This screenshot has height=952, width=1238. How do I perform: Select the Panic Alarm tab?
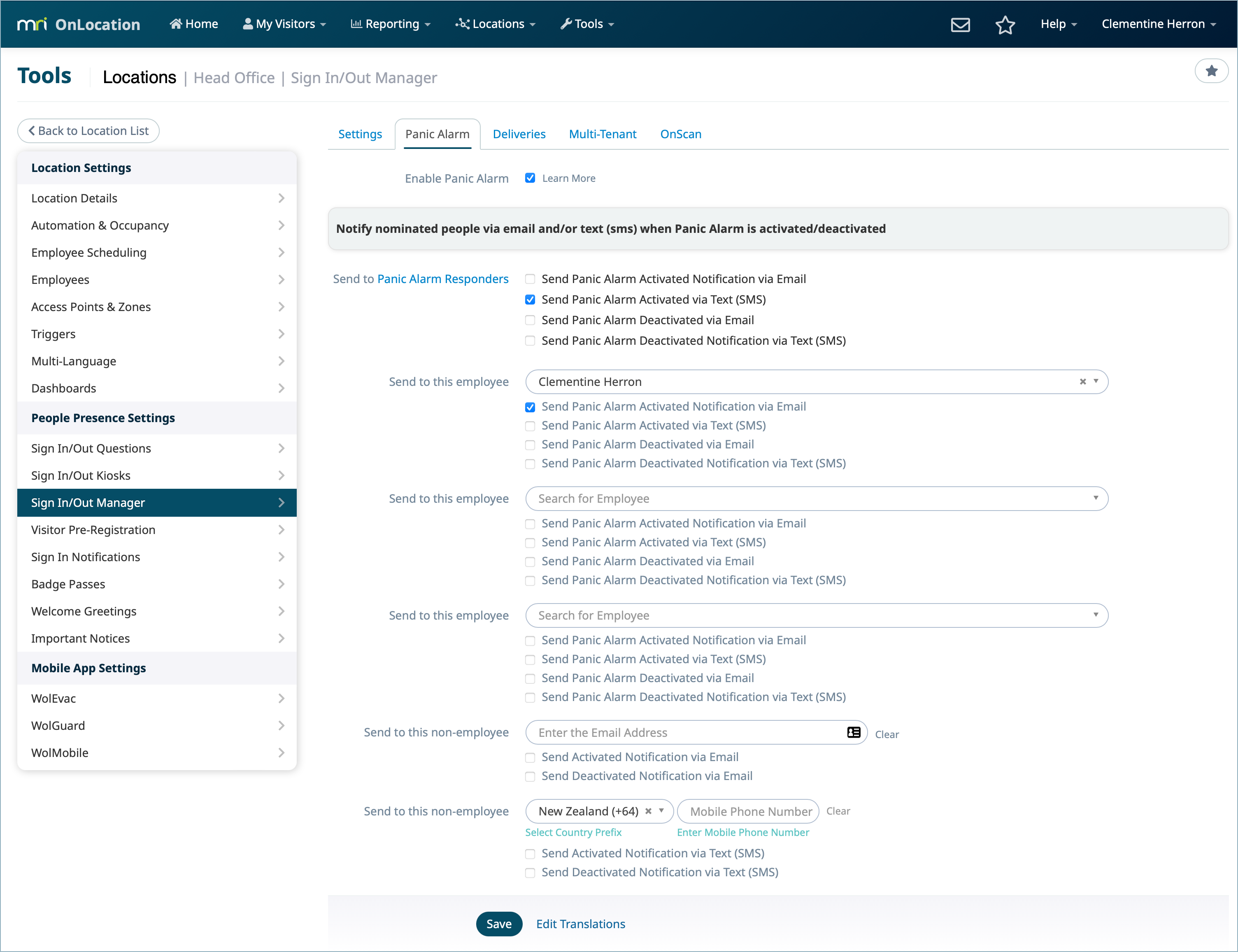pyautogui.click(x=437, y=134)
